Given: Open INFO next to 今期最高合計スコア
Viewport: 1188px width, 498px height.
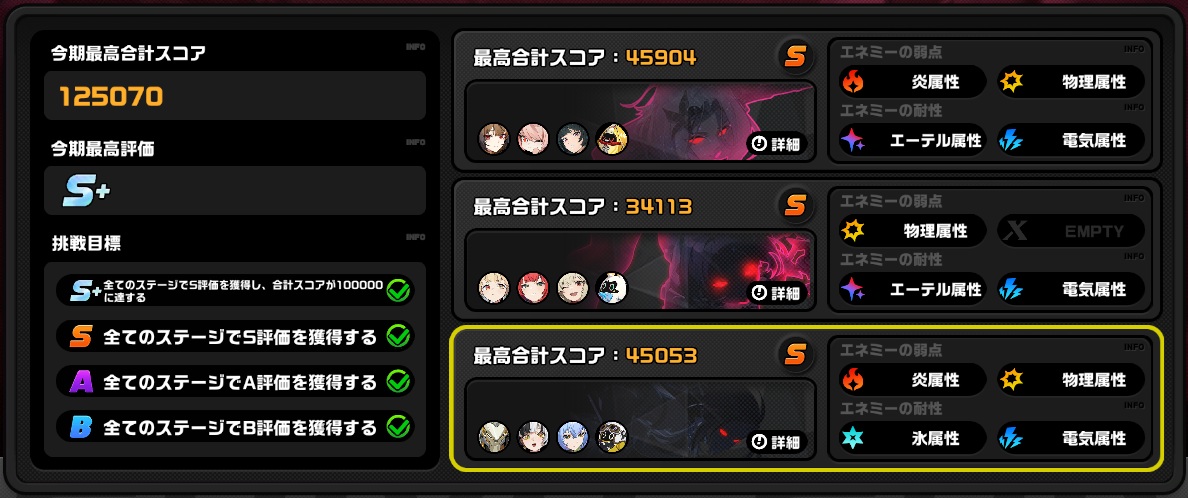Looking at the screenshot, I should tap(415, 47).
